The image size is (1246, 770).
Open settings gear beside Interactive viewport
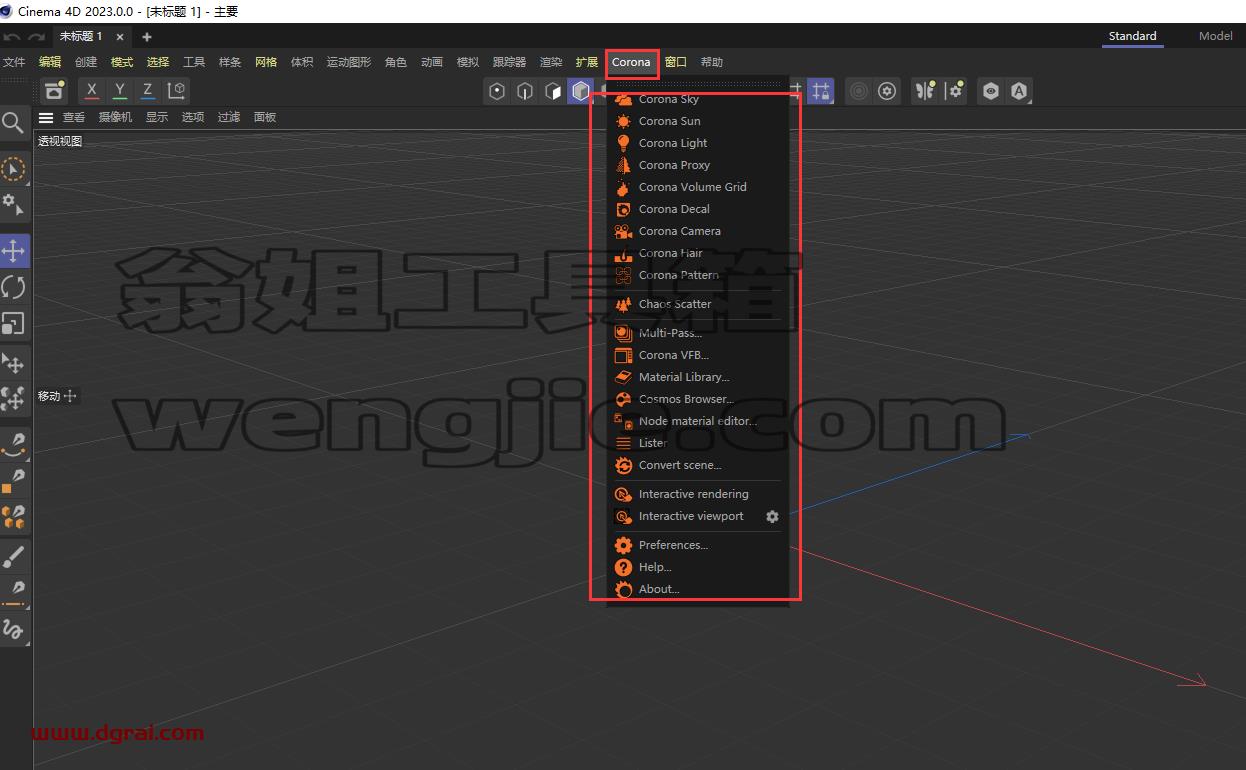772,517
